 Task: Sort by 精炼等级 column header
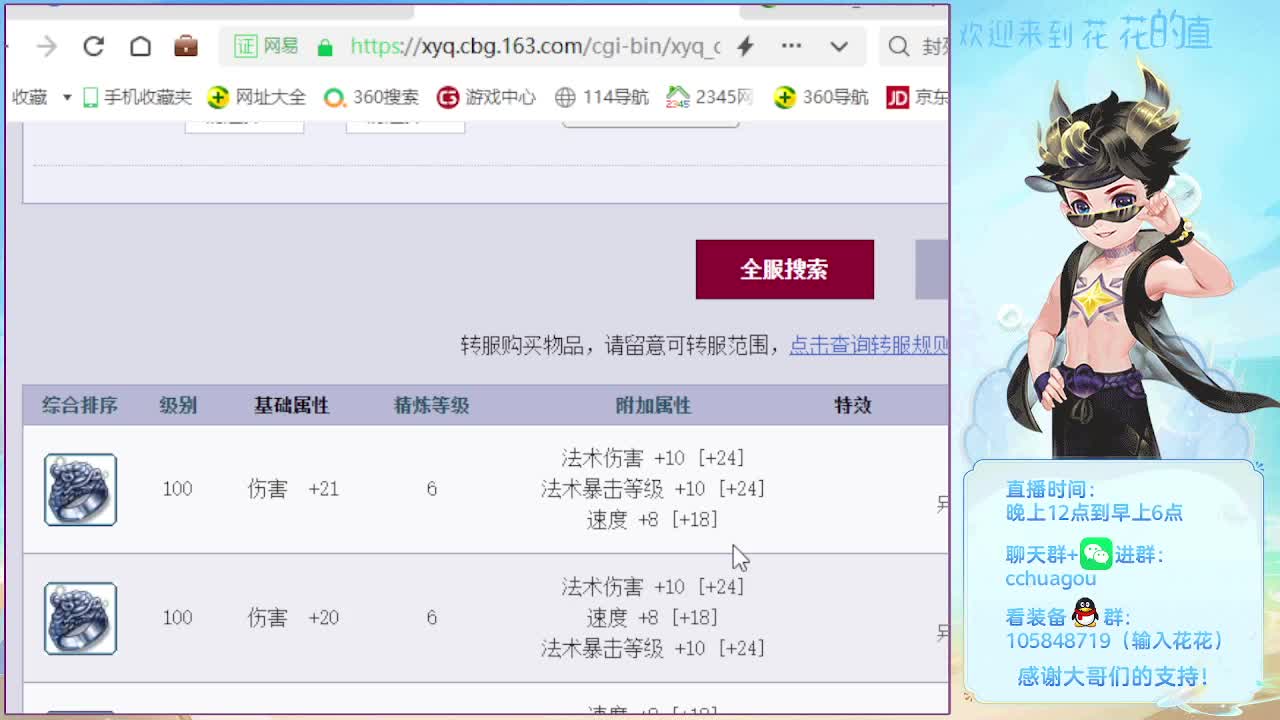click(431, 405)
